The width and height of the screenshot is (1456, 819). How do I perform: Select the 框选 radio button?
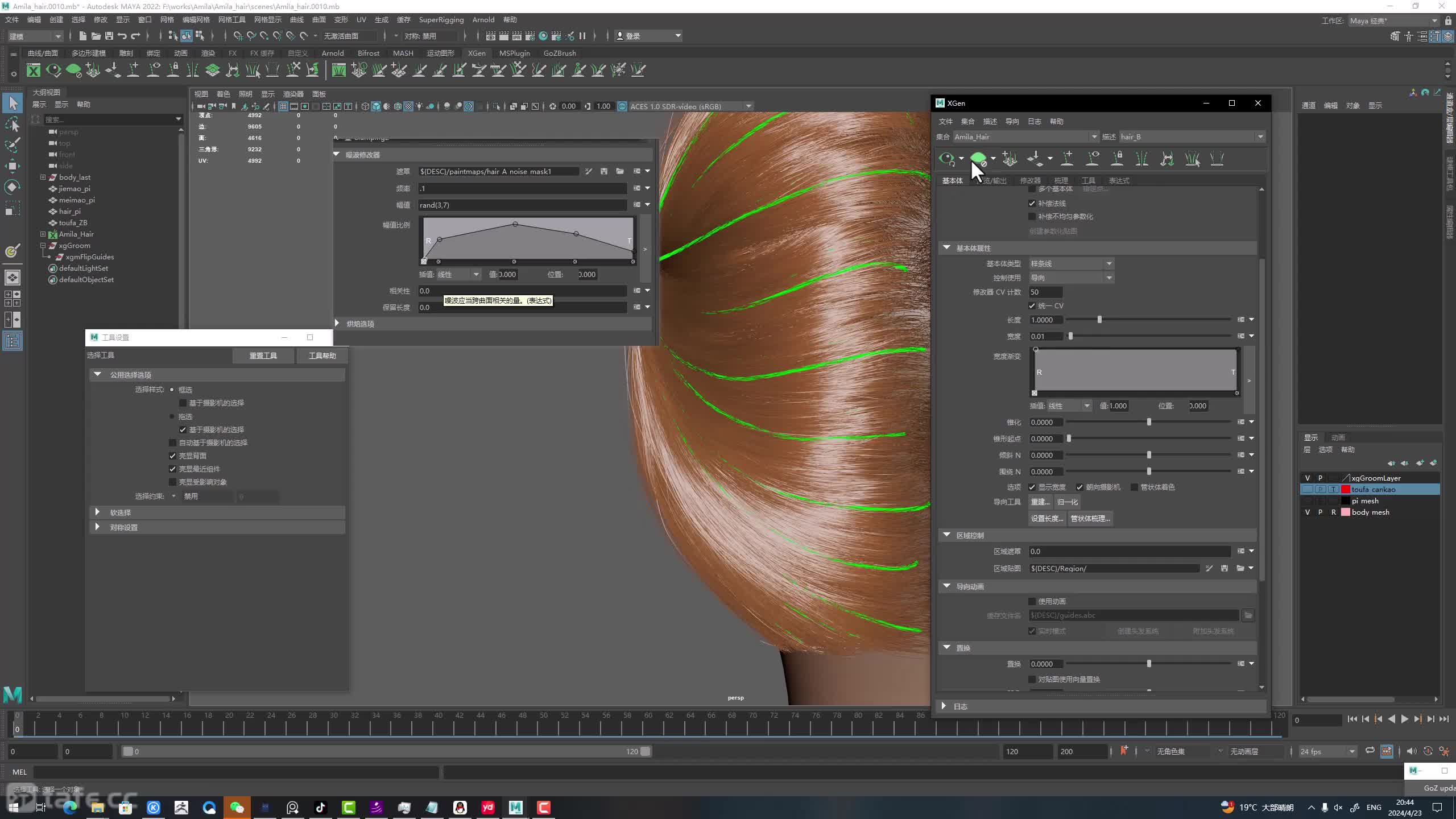click(x=172, y=390)
